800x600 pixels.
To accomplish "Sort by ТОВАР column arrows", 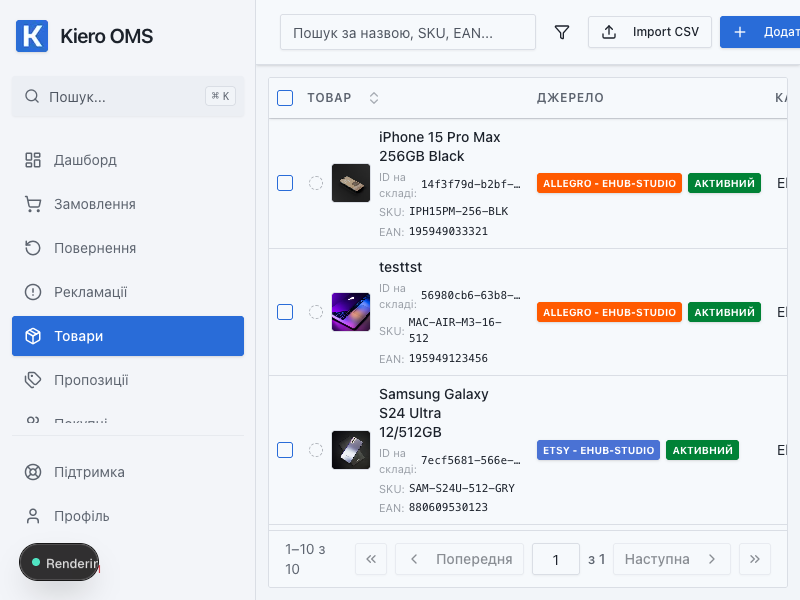I will (x=374, y=98).
